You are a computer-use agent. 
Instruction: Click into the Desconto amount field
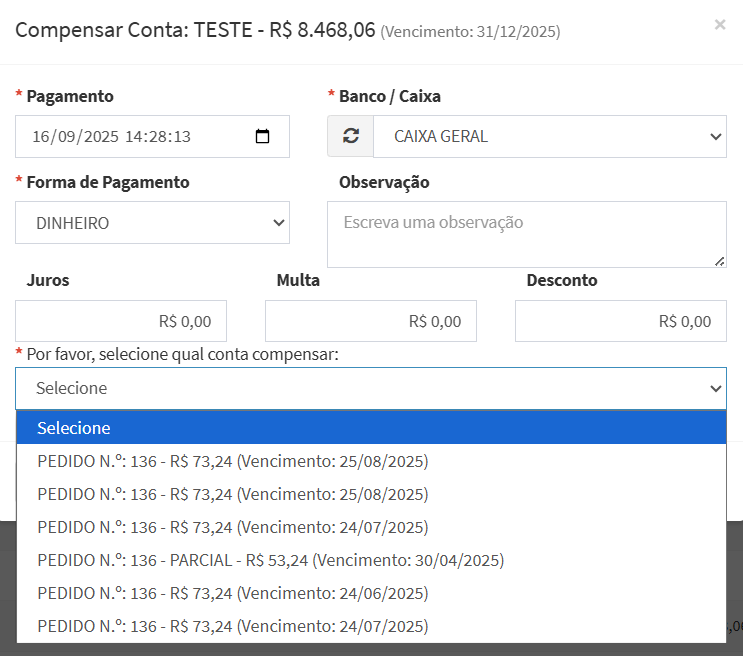tap(621, 321)
